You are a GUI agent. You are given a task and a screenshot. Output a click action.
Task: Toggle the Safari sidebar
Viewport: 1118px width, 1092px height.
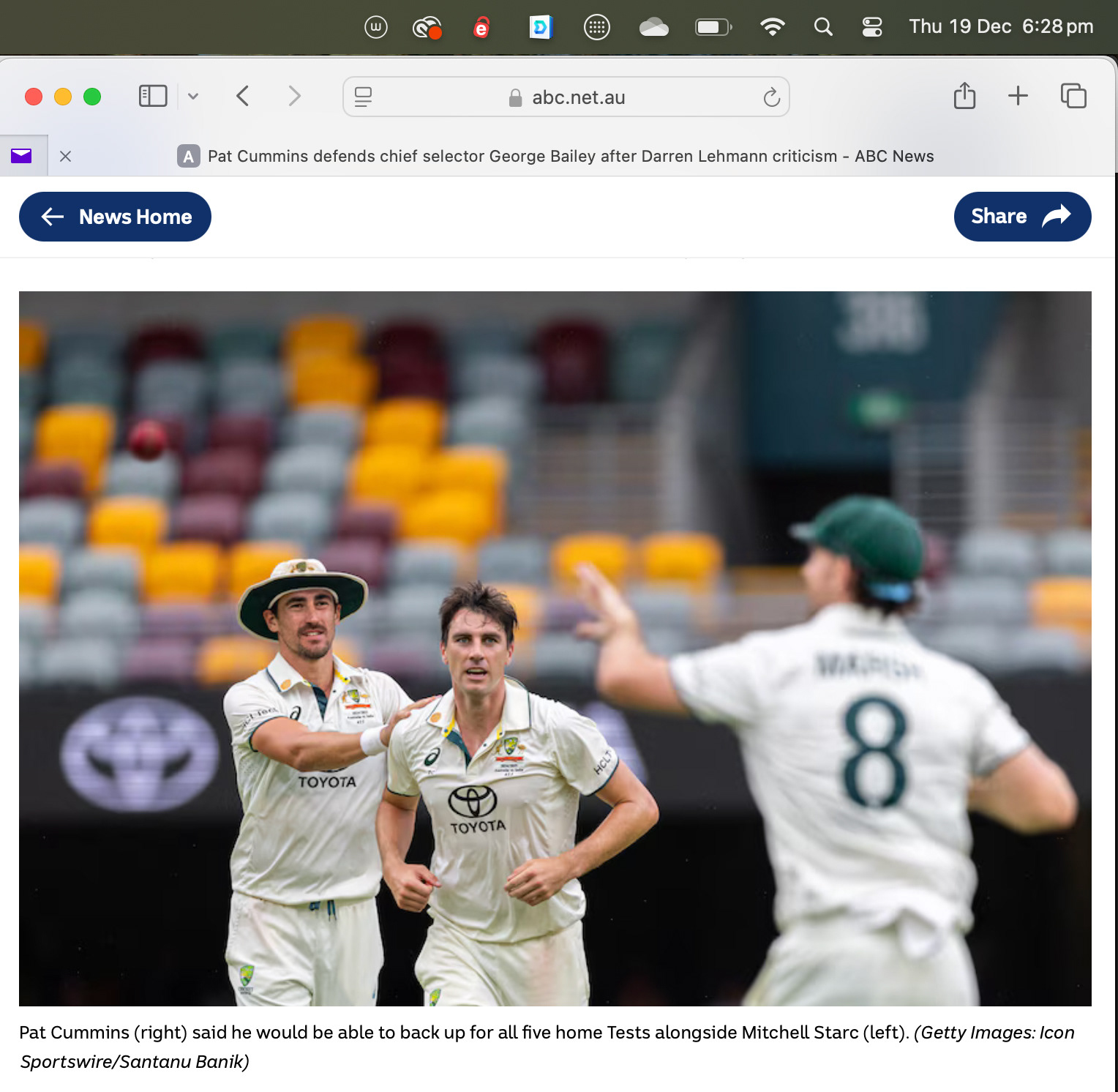tap(153, 96)
